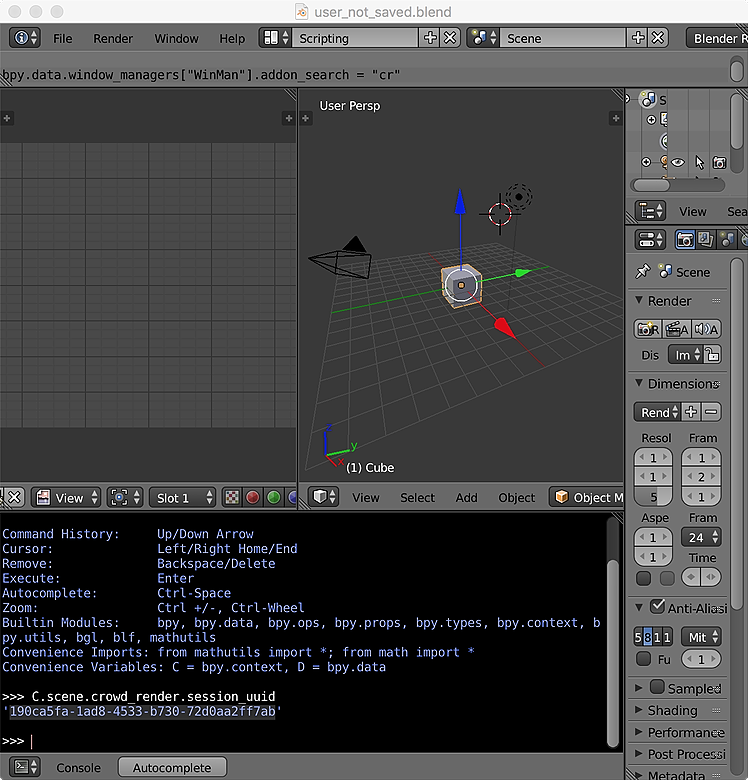Open the scene browse icon dropdown
The width and height of the screenshot is (748, 780).
(484, 38)
